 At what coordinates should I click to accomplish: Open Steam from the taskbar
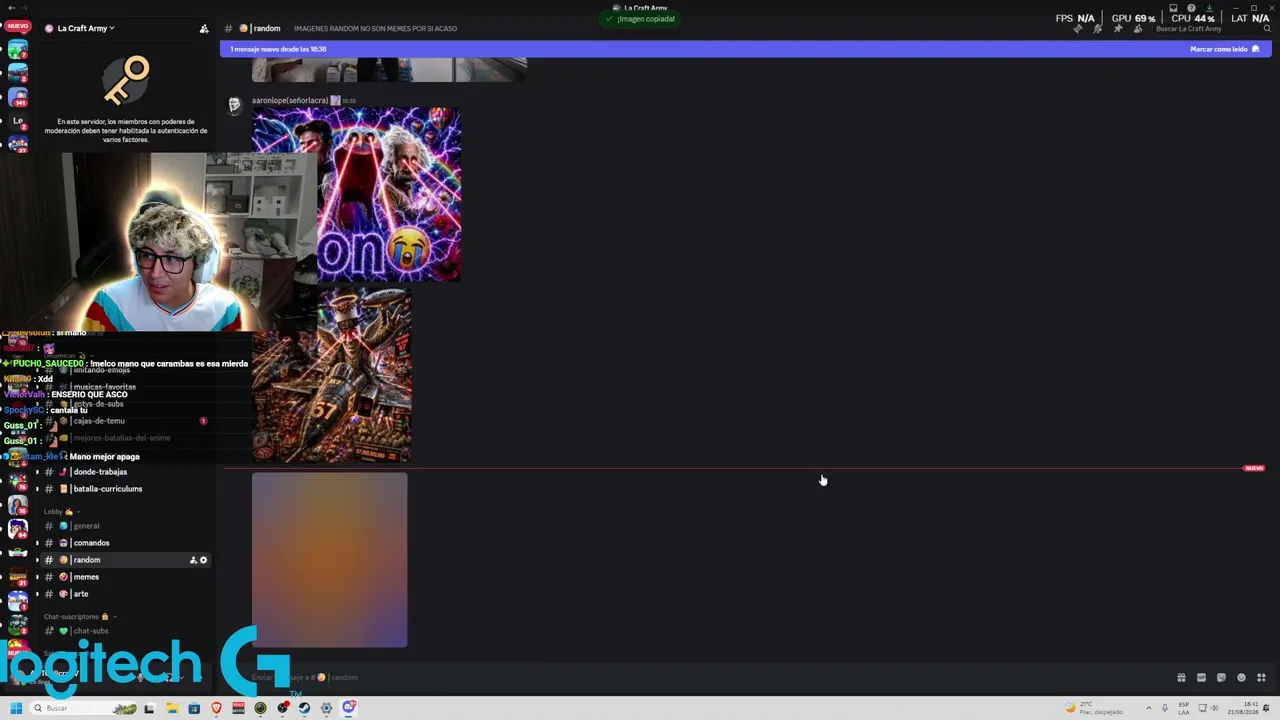[304, 708]
